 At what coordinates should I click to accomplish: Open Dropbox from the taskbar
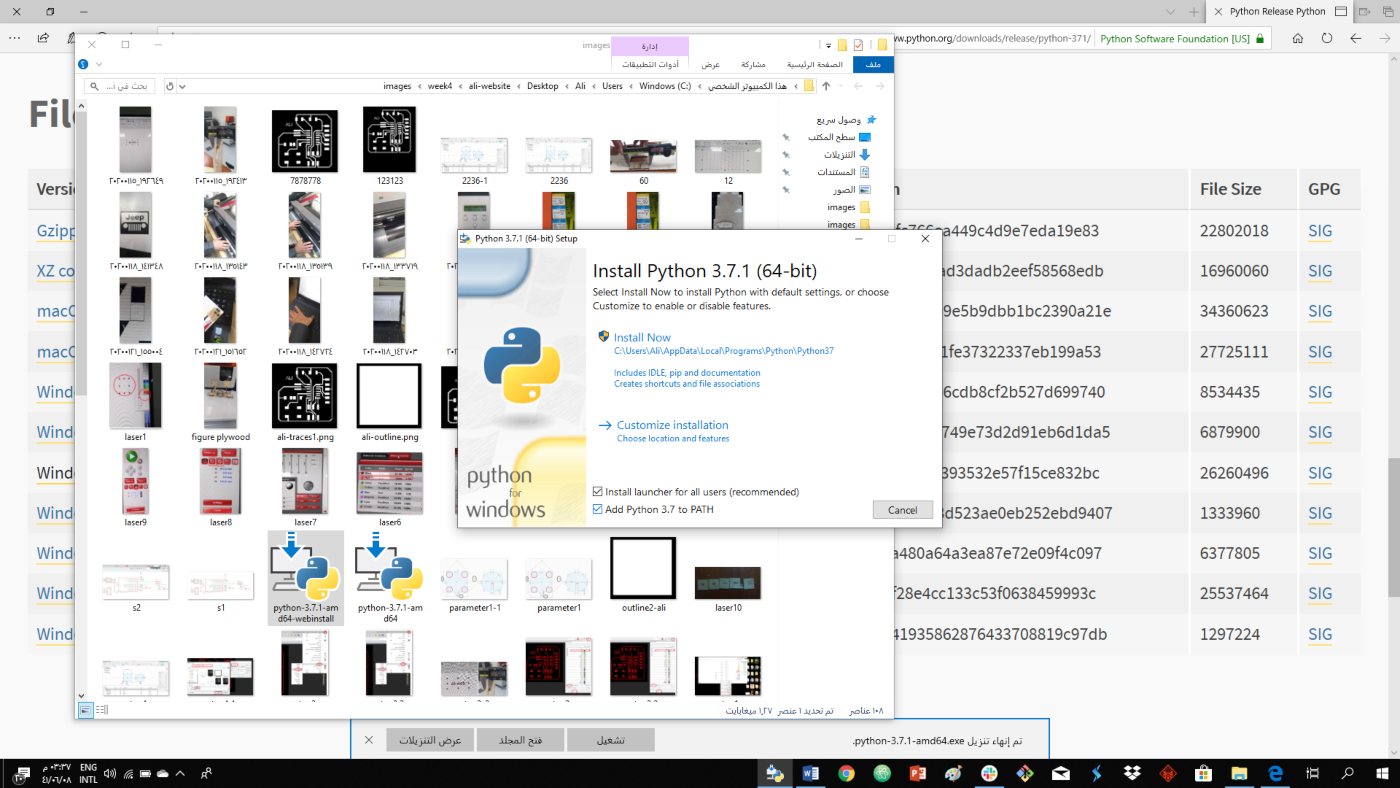pos(1132,773)
